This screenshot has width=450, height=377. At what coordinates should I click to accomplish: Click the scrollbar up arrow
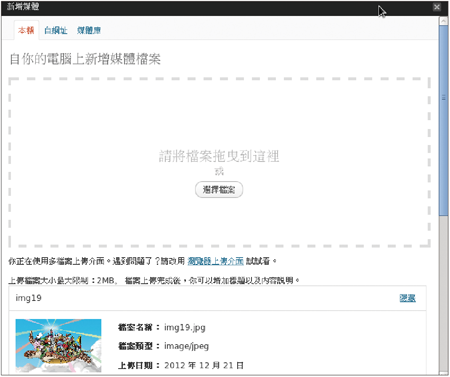pyautogui.click(x=443, y=21)
